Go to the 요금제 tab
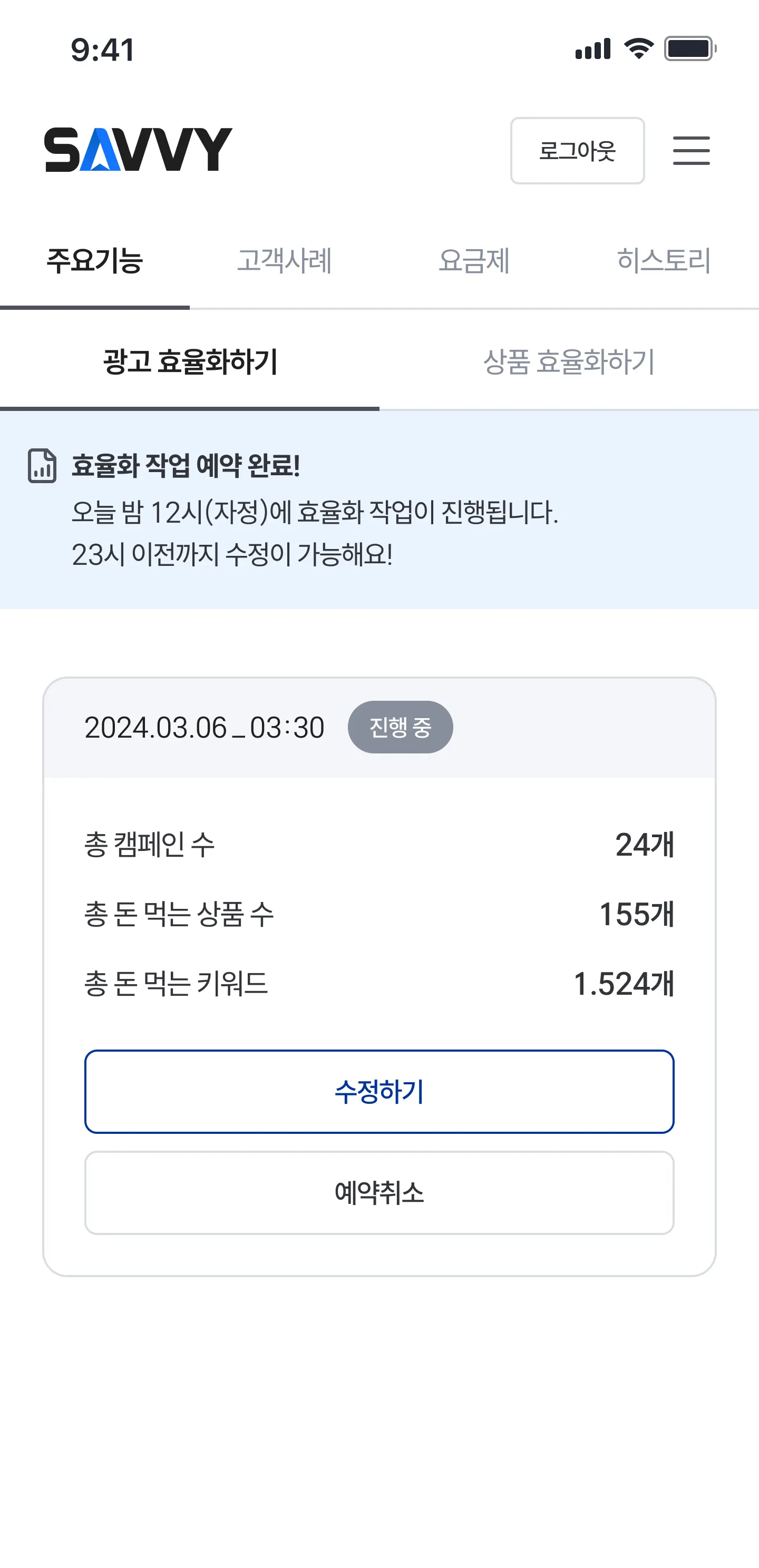Viewport: 759px width, 1568px height. pyautogui.click(x=474, y=261)
